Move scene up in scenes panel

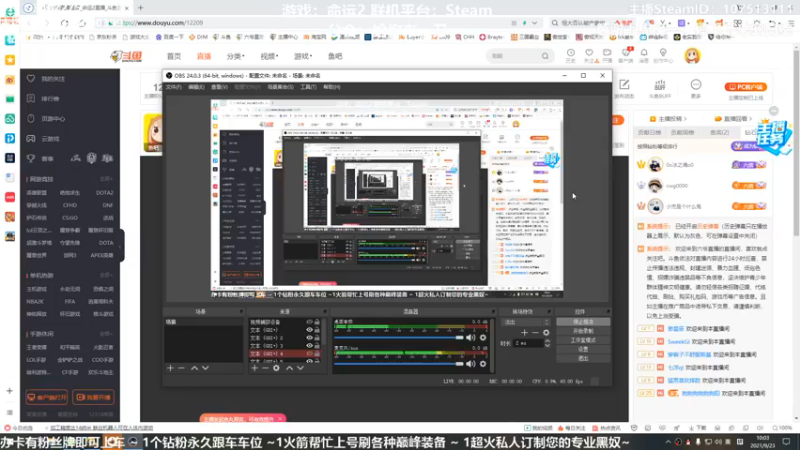click(194, 368)
